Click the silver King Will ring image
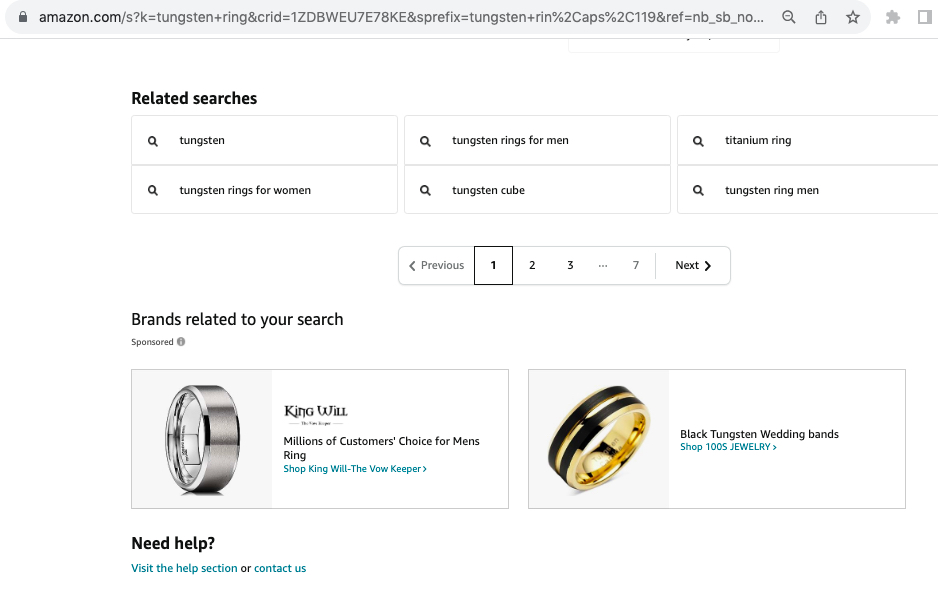 [202, 439]
